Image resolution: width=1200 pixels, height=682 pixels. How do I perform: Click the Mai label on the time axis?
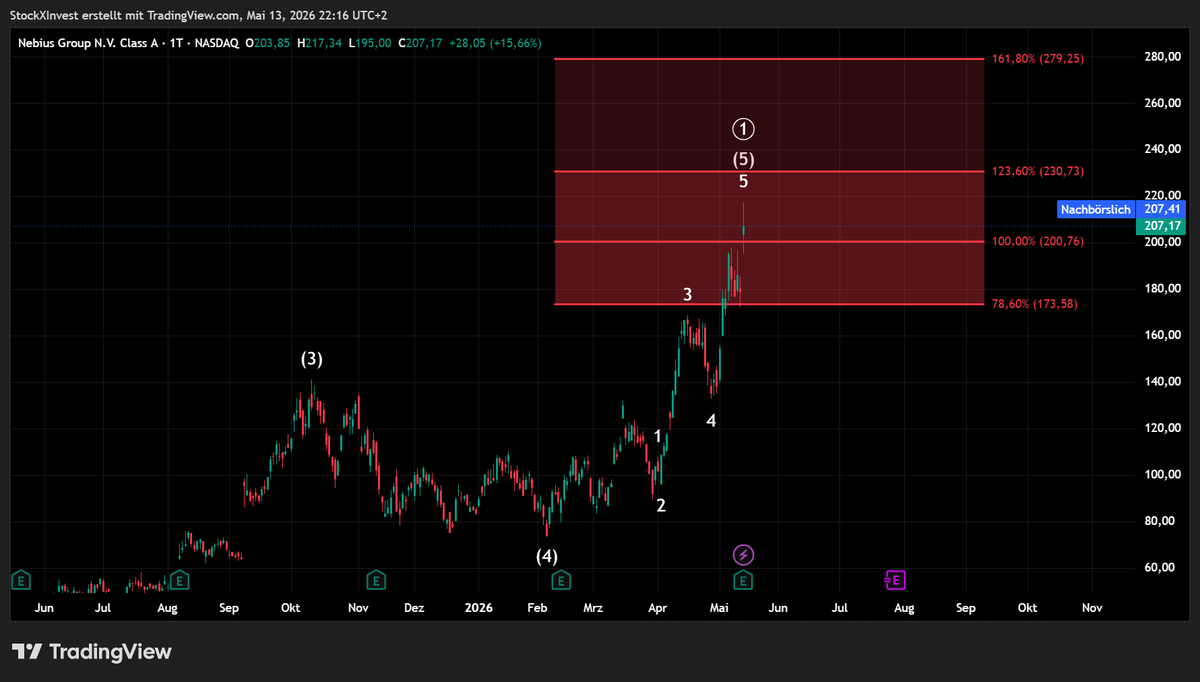[x=720, y=607]
